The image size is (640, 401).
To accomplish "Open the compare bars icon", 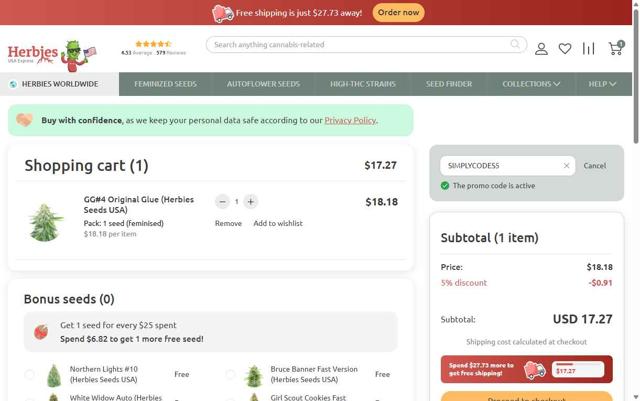I will pyautogui.click(x=588, y=49).
